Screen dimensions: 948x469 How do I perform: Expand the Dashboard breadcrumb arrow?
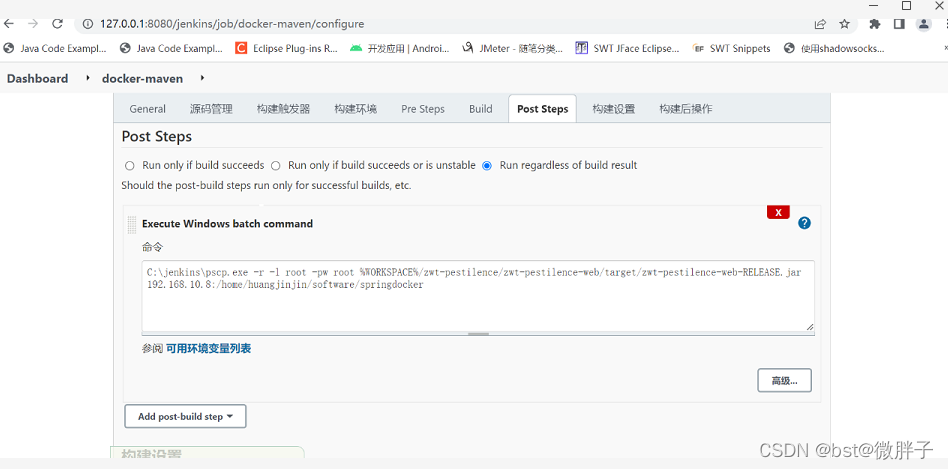pos(87,78)
